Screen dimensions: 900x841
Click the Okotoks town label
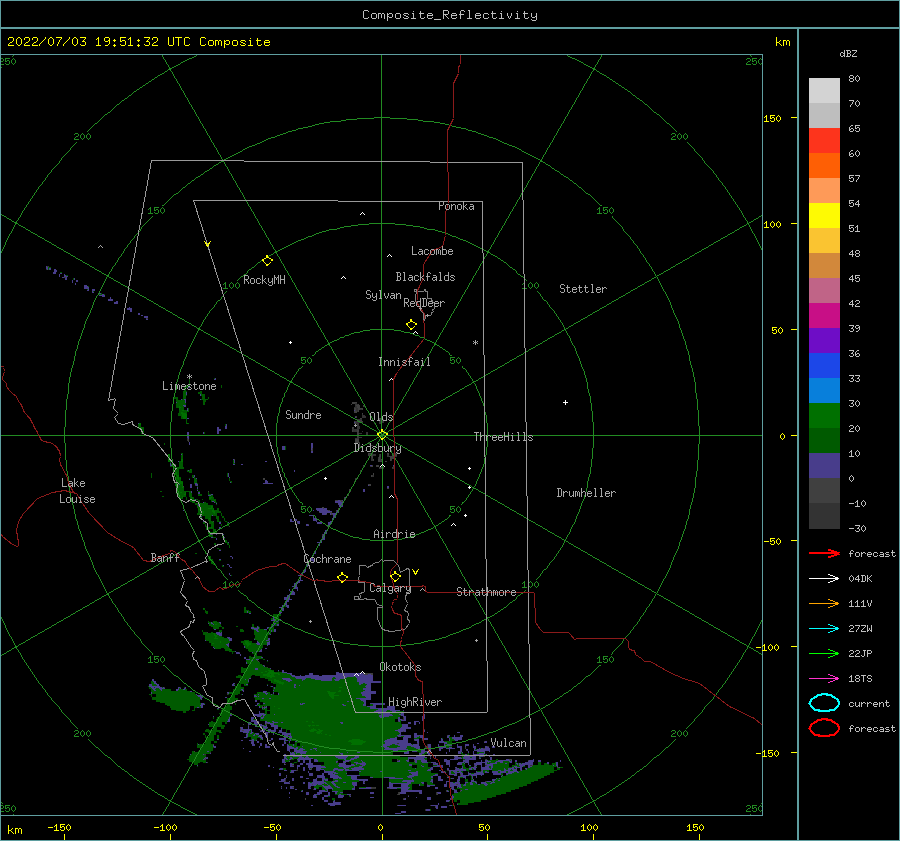pyautogui.click(x=400, y=667)
